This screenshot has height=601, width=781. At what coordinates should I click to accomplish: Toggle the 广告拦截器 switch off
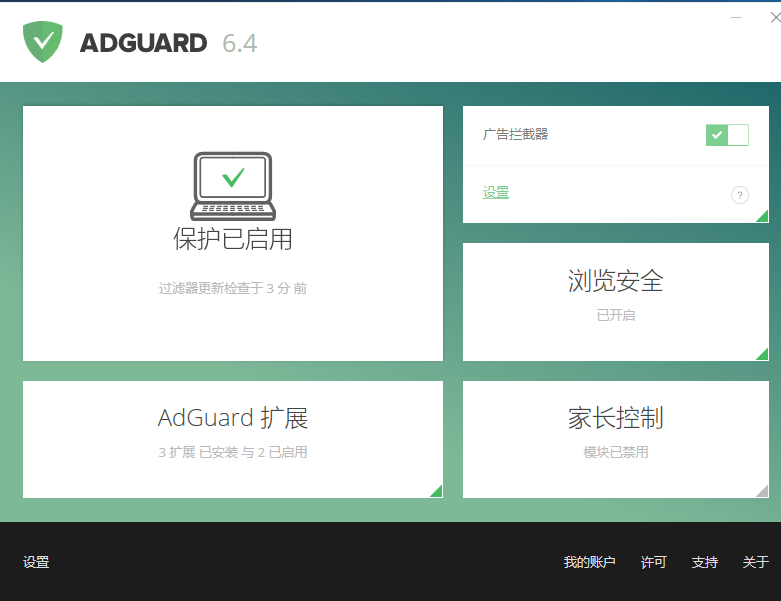coord(727,135)
